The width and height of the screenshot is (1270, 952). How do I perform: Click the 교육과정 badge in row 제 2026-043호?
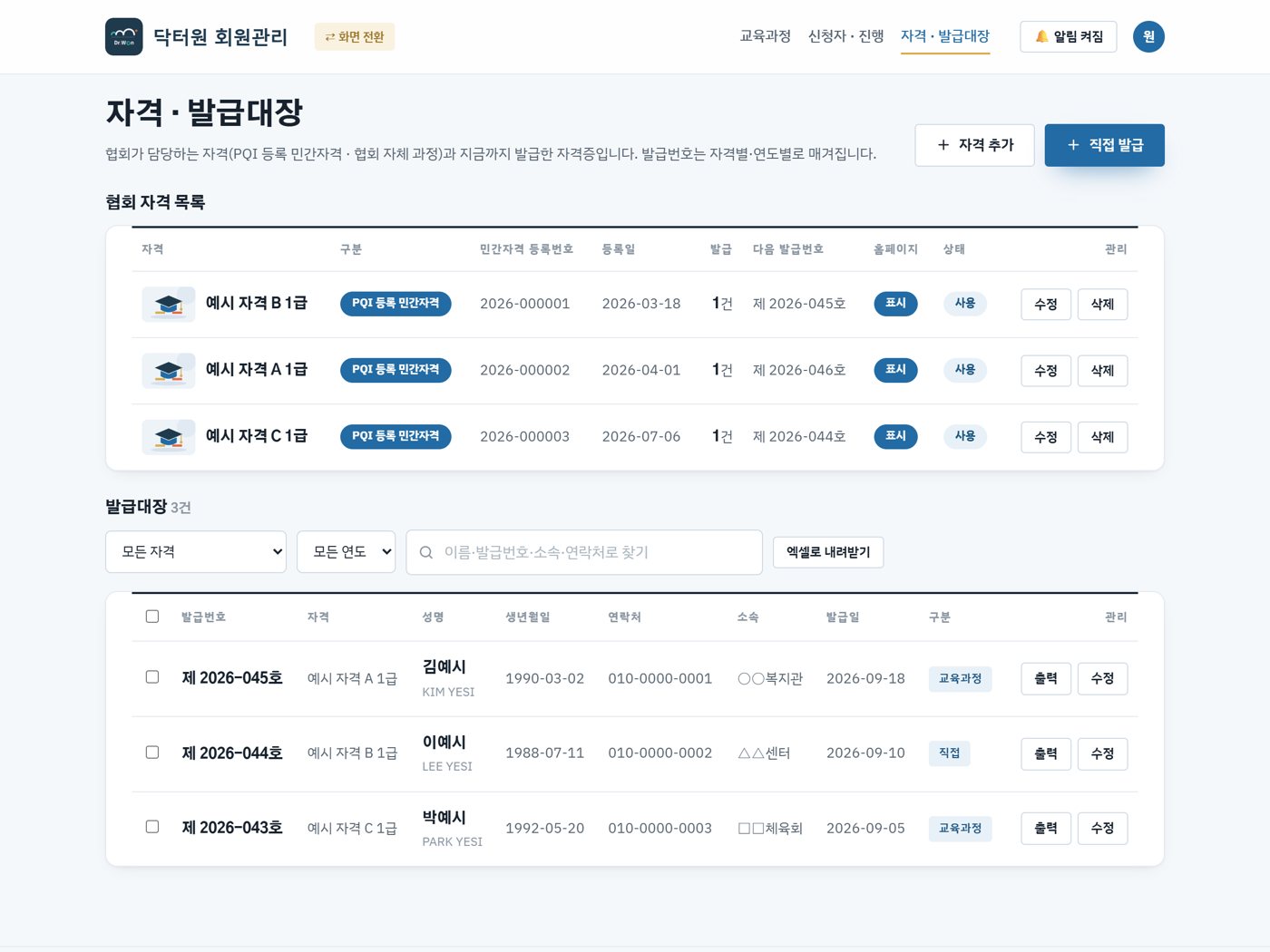(x=960, y=829)
